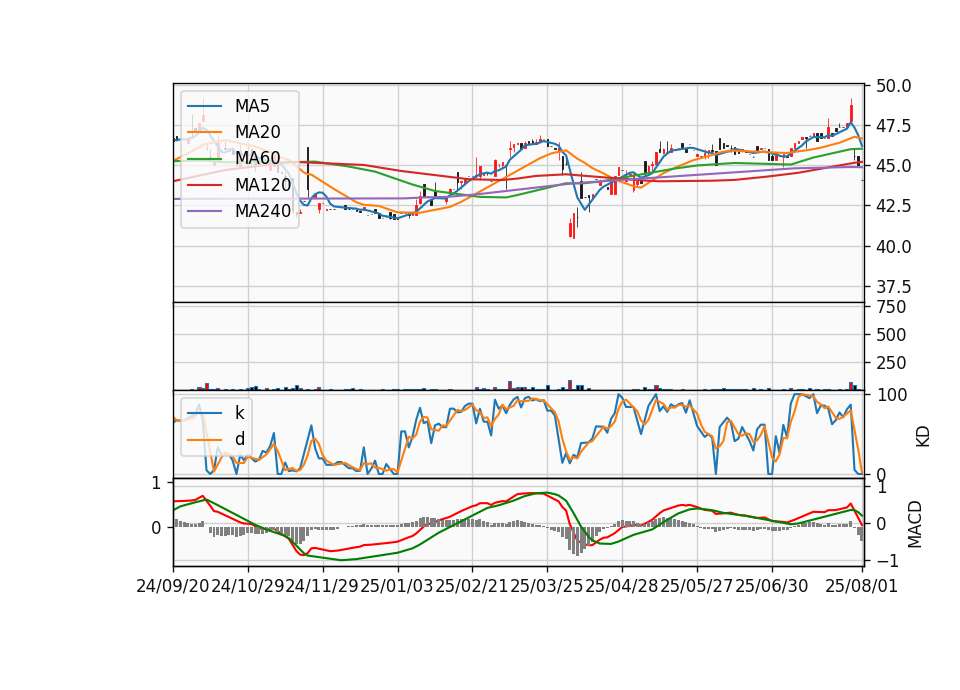Click the 24/10/29 date axis label
Screen dimensions: 960x690
point(248,586)
